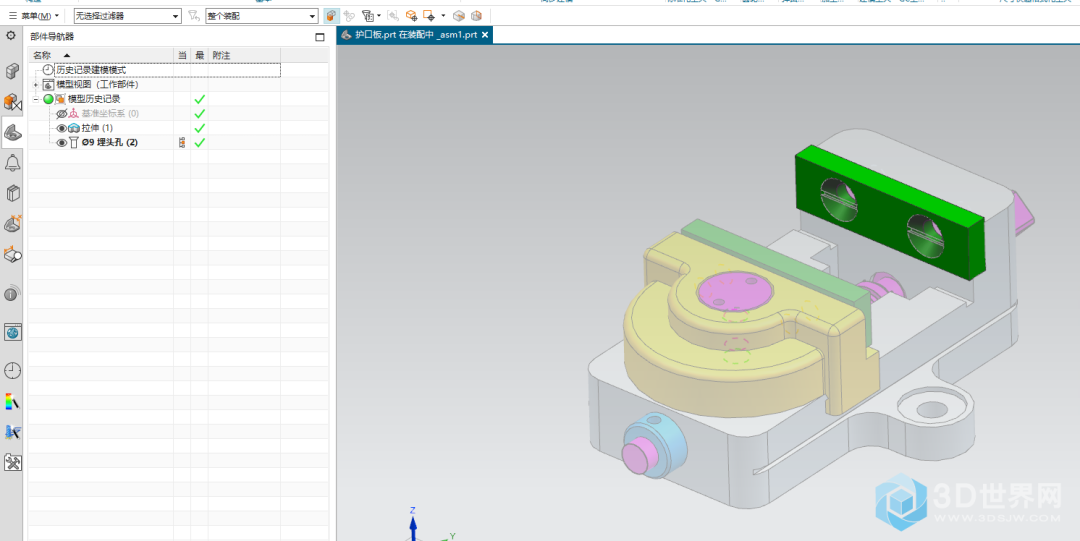Open the 菜单(M) menu
Image resolution: width=1080 pixels, height=541 pixels.
pyautogui.click(x=35, y=16)
